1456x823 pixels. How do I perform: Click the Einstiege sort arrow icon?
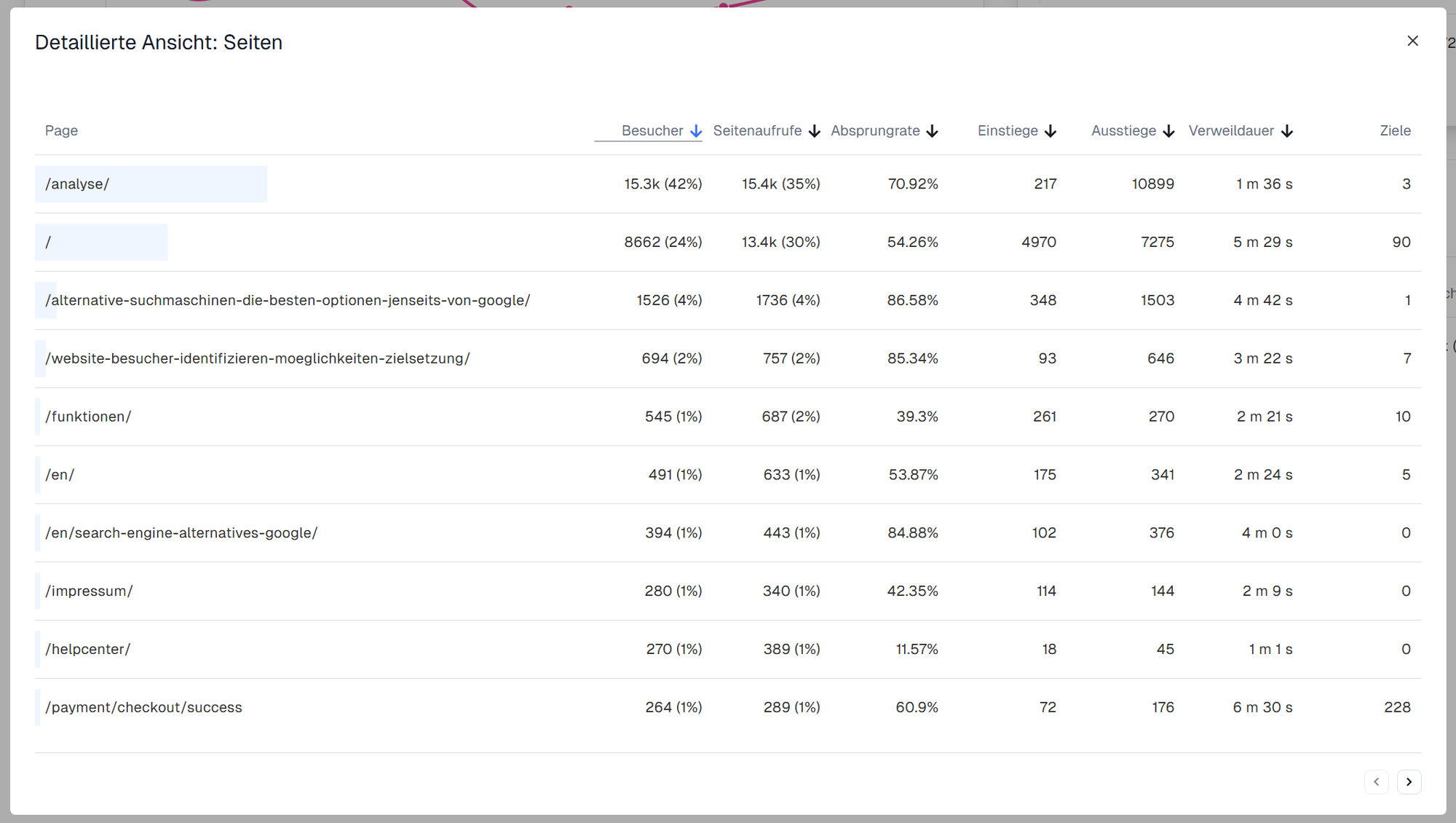point(1051,131)
